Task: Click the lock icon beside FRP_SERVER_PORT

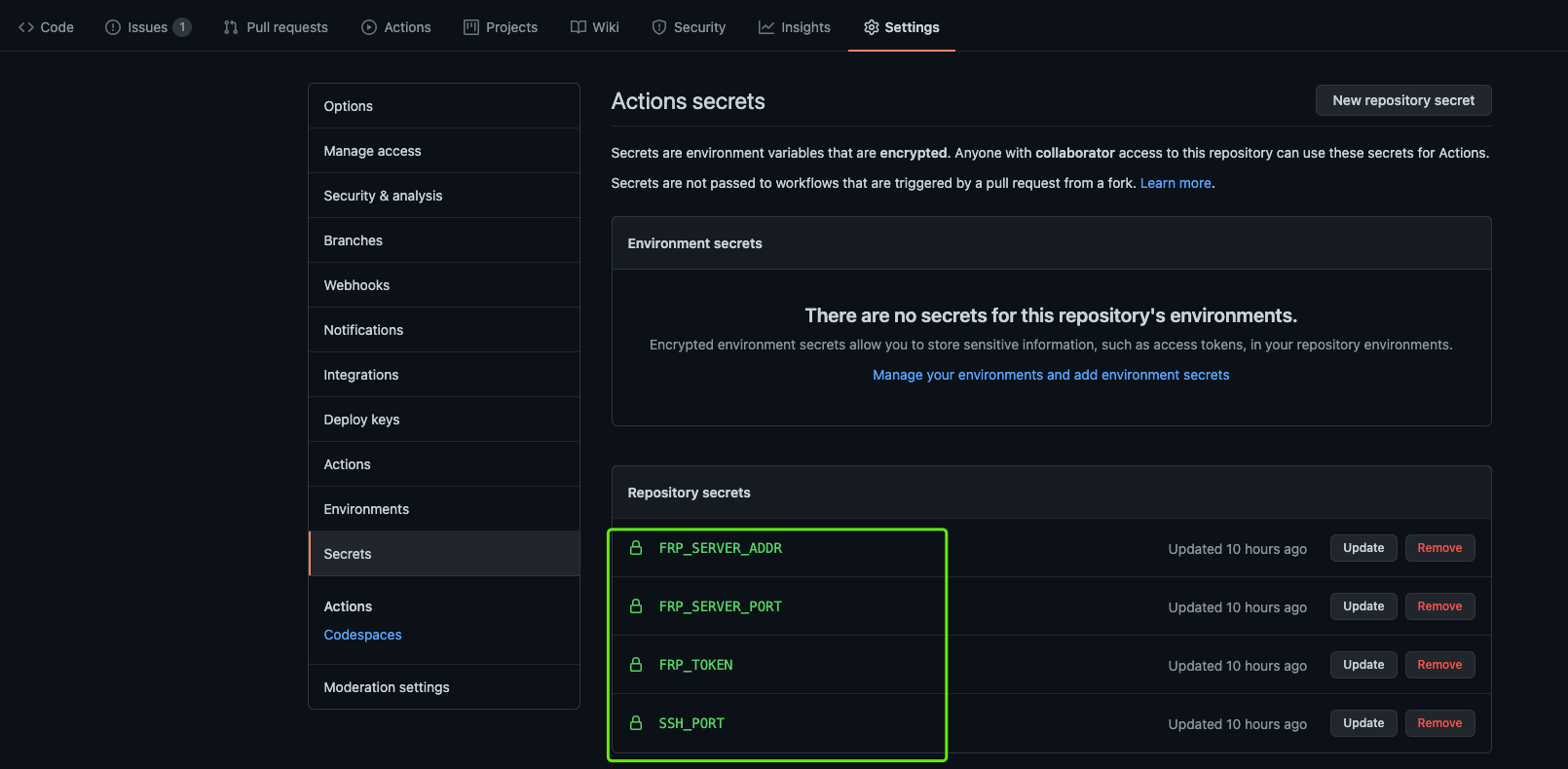Action: coord(636,606)
